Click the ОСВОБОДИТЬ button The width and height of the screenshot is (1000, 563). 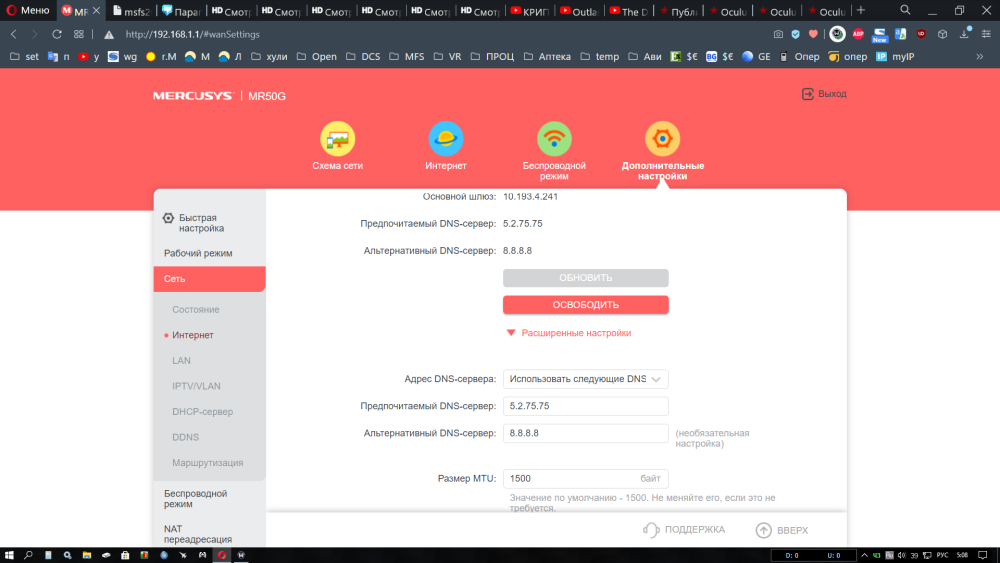pos(585,305)
